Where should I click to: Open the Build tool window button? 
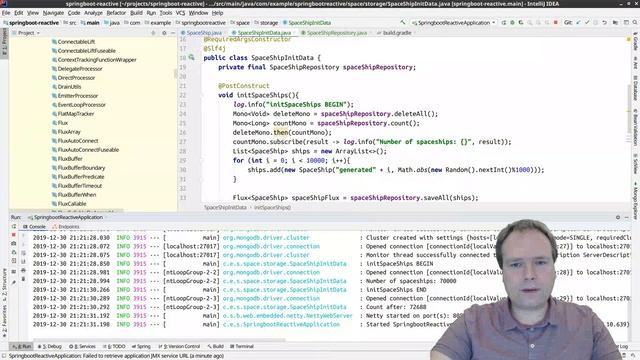pyautogui.click(x=215, y=347)
